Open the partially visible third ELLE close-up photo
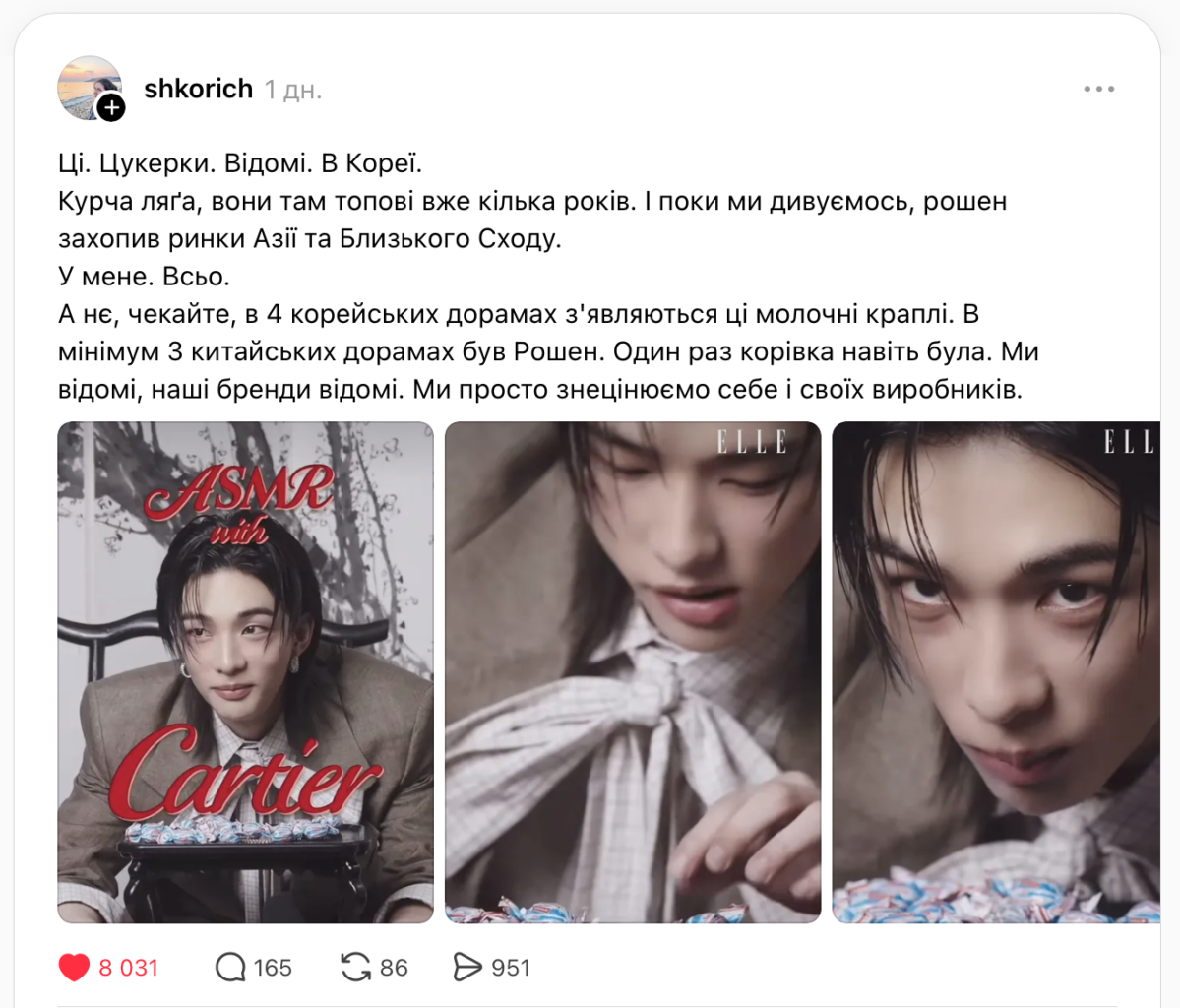 [x=996, y=672]
